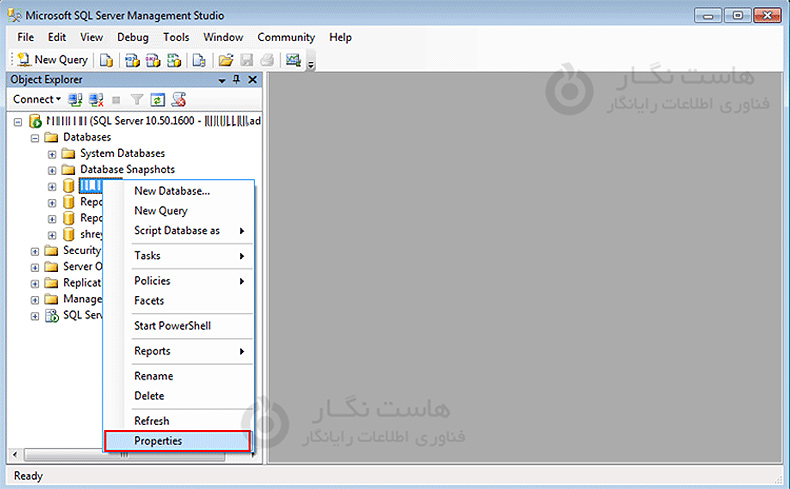Expand the Database Snapshots folder

tap(52, 170)
